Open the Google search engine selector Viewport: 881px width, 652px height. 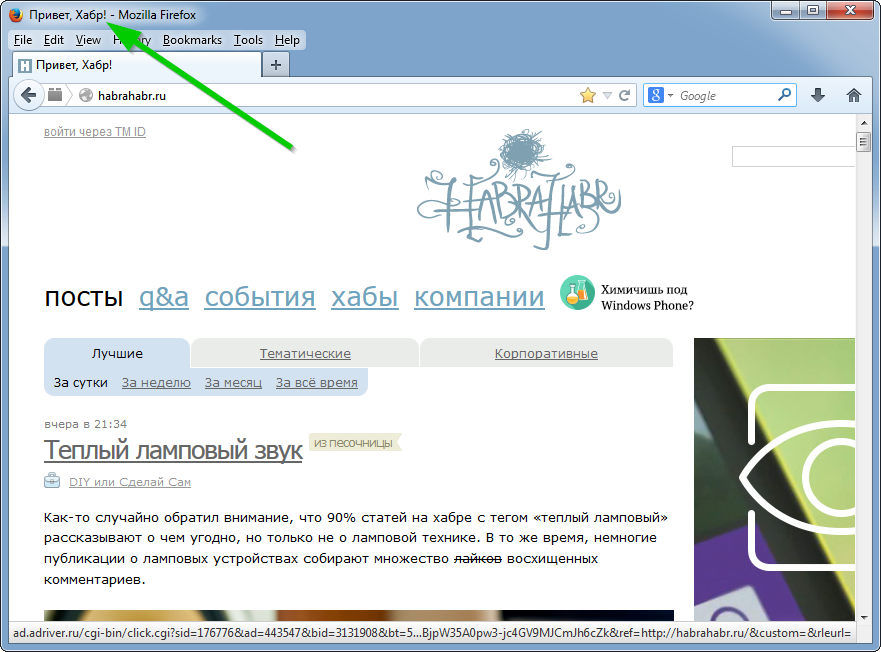tap(660, 95)
